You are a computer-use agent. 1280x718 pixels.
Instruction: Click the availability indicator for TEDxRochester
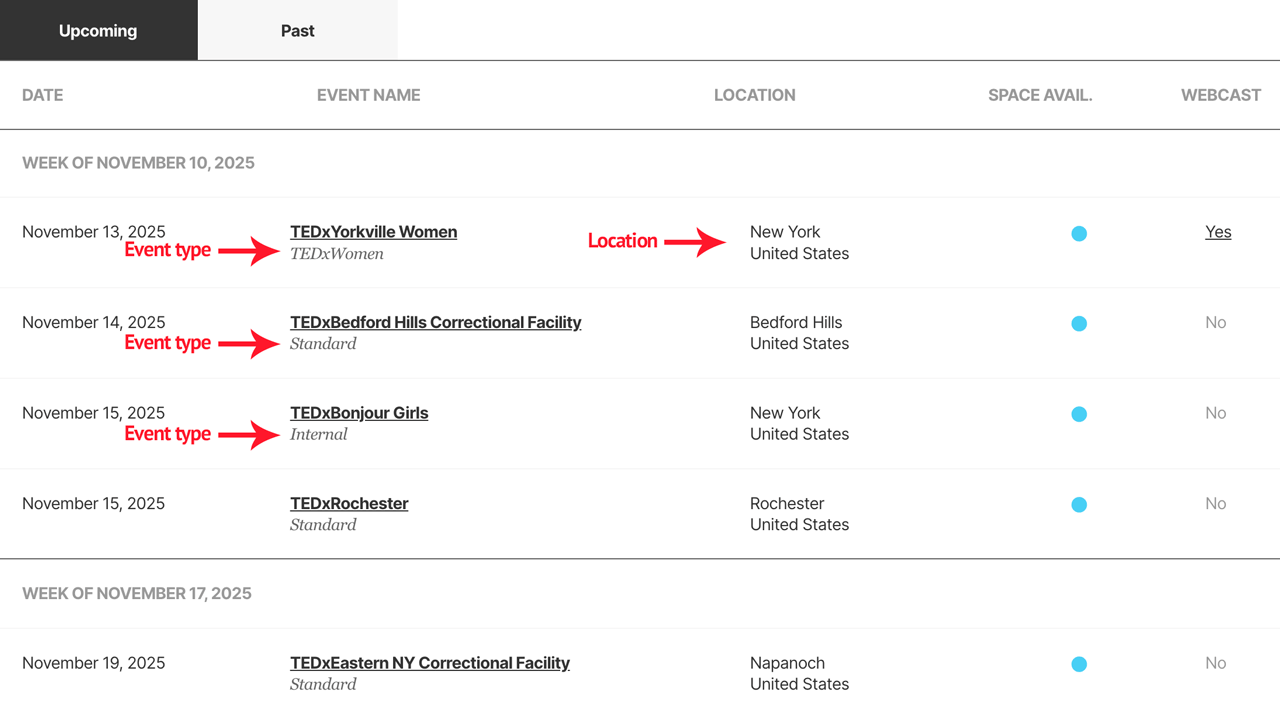coord(1079,505)
